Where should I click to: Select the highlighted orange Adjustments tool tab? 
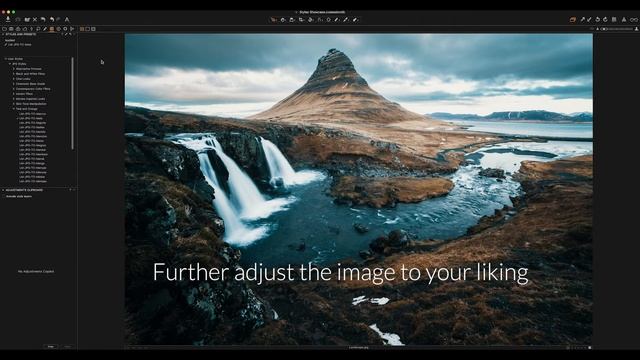52,29
